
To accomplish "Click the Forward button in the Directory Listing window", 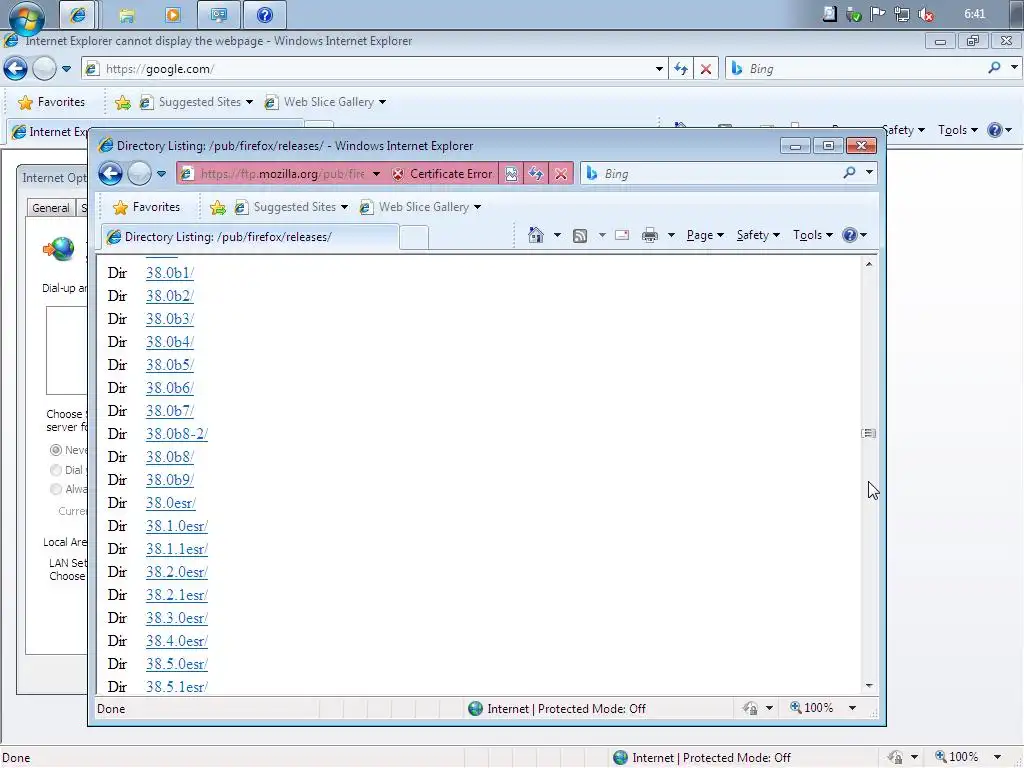I will coord(139,174).
